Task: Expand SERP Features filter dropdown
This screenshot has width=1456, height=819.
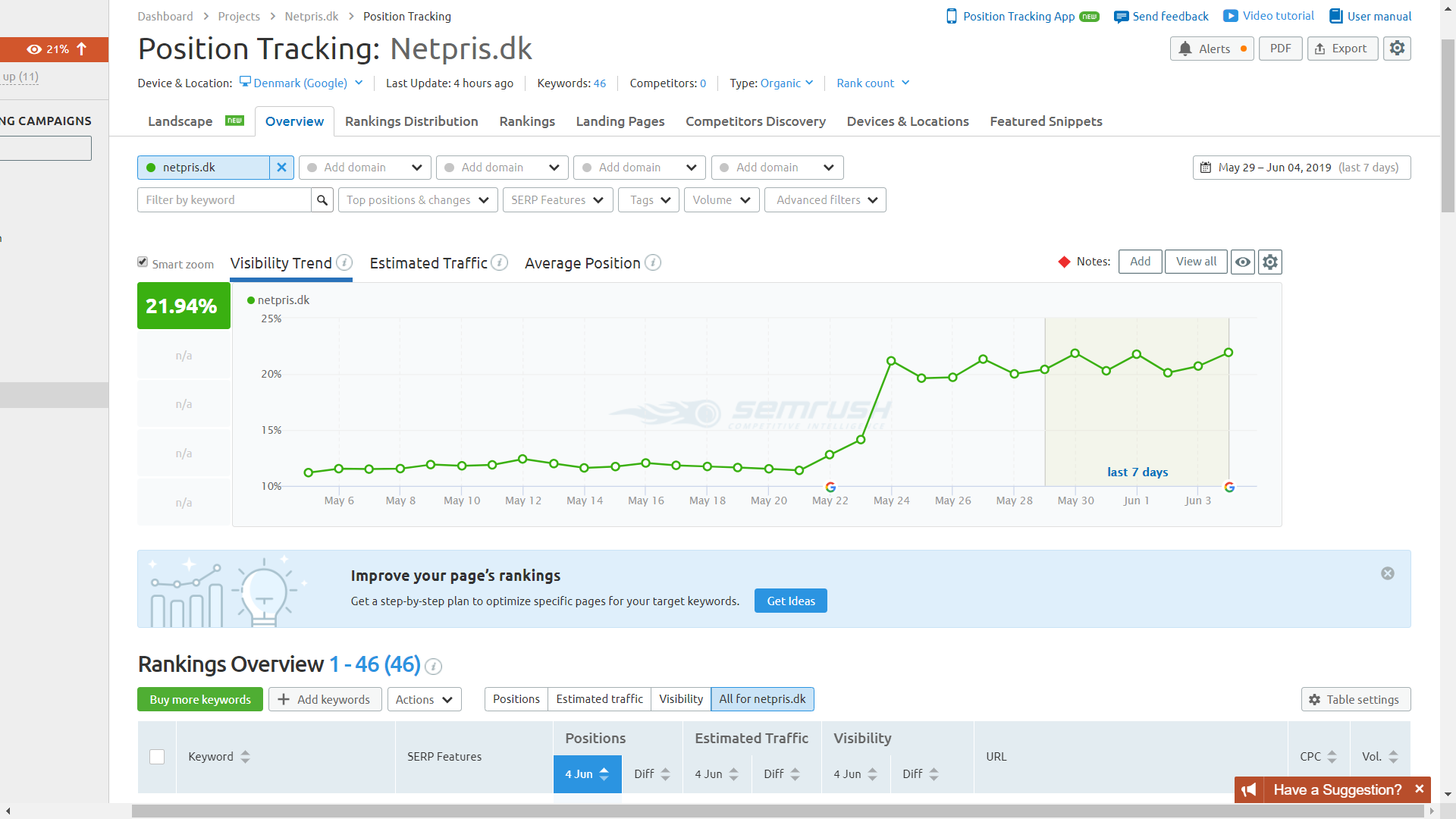Action: tap(557, 200)
